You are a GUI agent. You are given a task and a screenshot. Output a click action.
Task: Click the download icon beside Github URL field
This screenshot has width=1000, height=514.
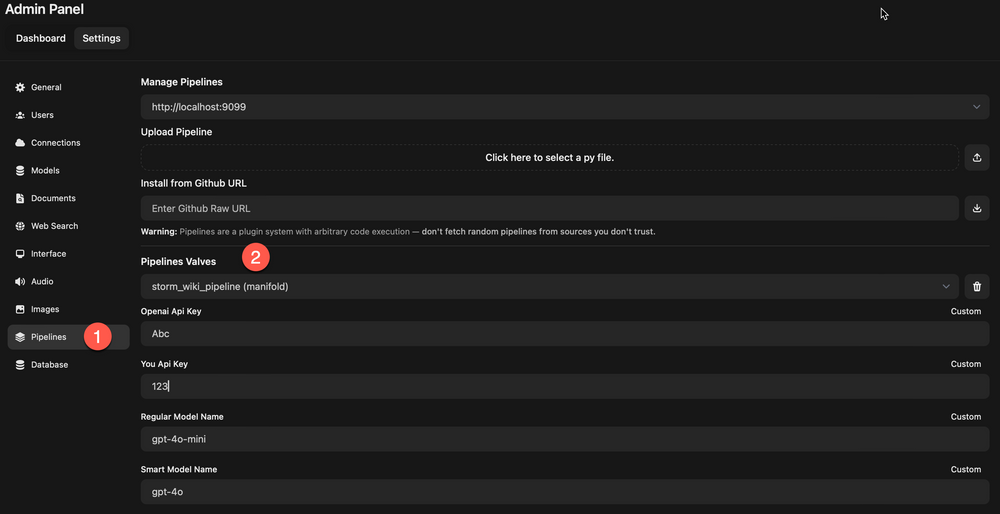coord(977,209)
